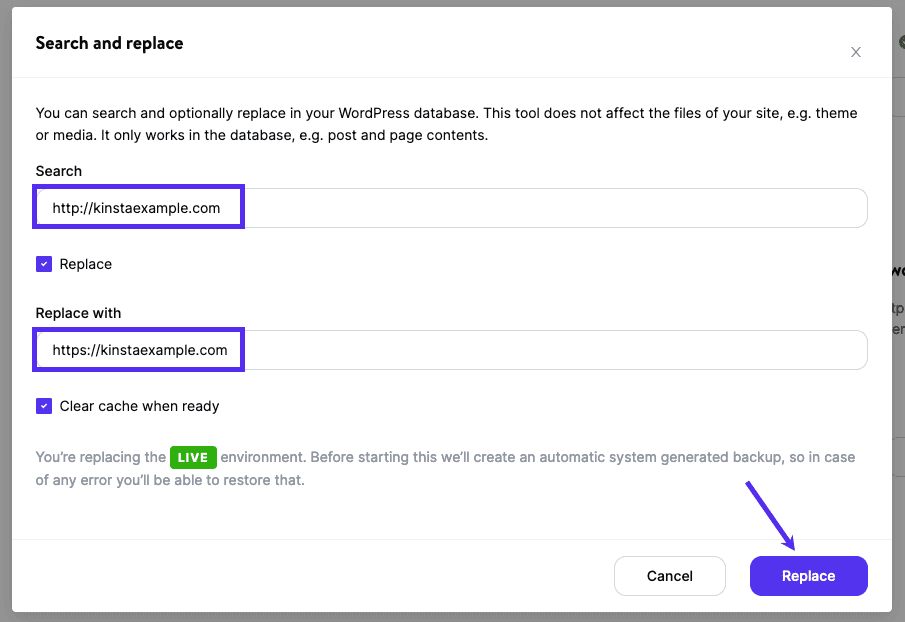
Task: Click the Search field label
Action: (x=59, y=171)
